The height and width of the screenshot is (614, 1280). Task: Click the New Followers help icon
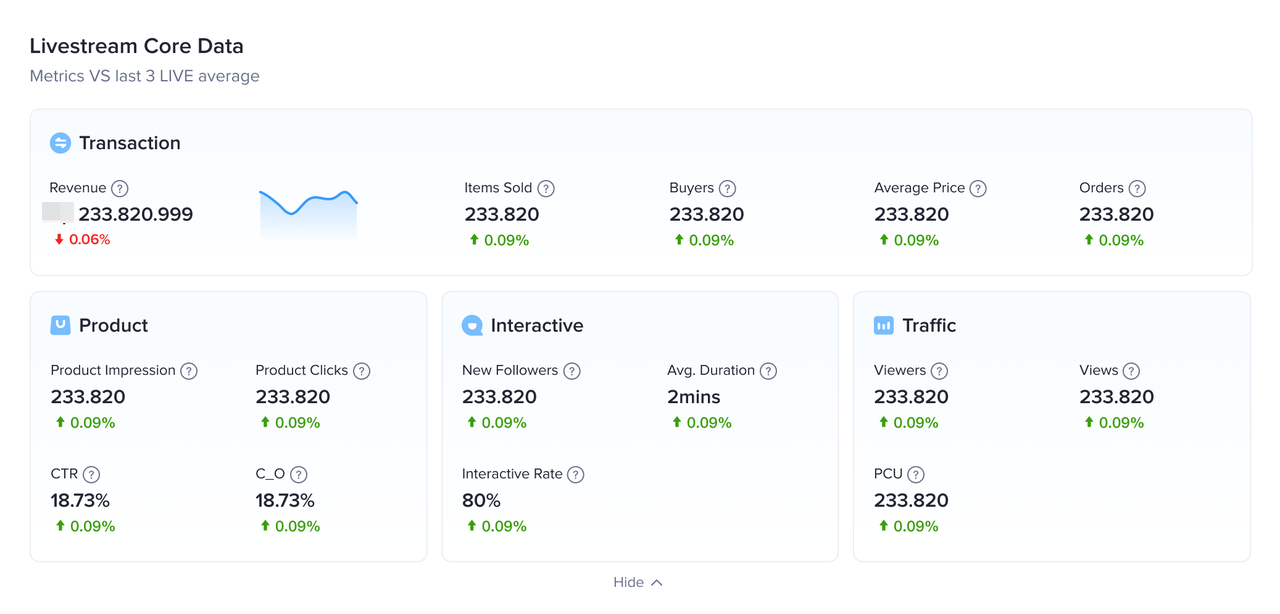[x=572, y=371]
